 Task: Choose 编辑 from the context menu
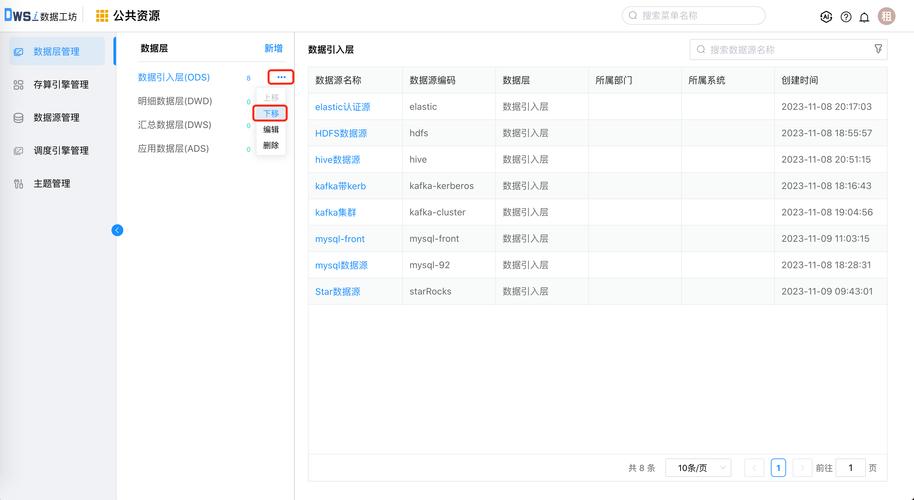pos(271,129)
